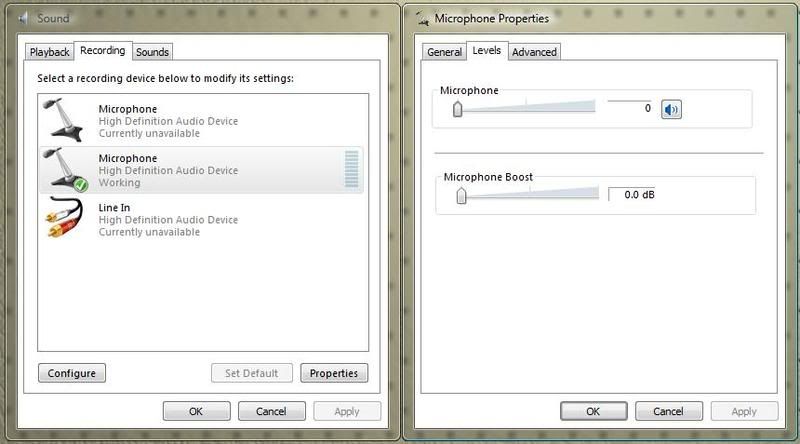This screenshot has height=444, width=800.
Task: Select the Recording tab
Action: click(103, 51)
